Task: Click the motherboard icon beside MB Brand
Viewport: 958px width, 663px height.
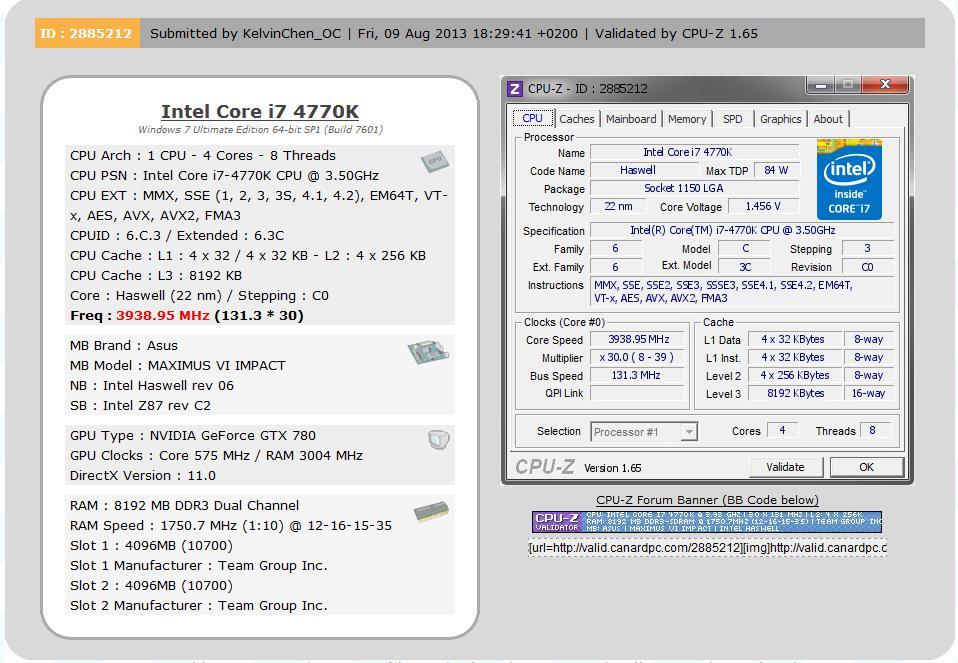Action: [428, 353]
